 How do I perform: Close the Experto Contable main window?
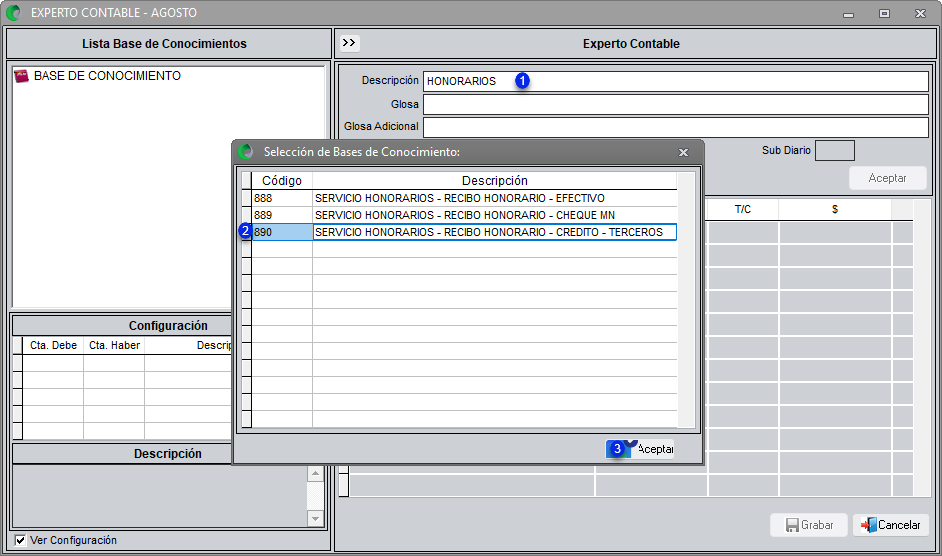920,13
